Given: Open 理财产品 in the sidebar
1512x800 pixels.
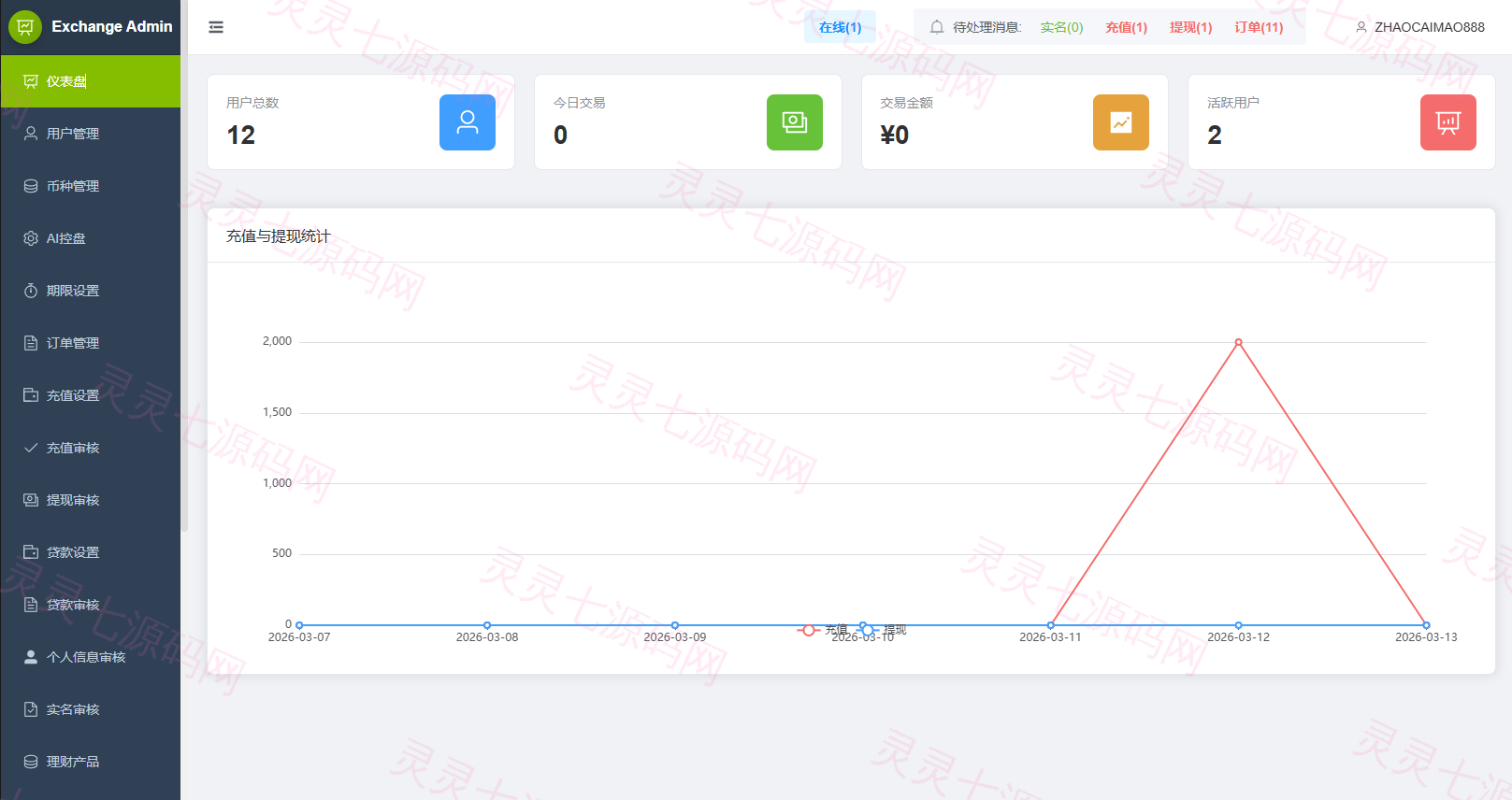Looking at the screenshot, I should 91,762.
